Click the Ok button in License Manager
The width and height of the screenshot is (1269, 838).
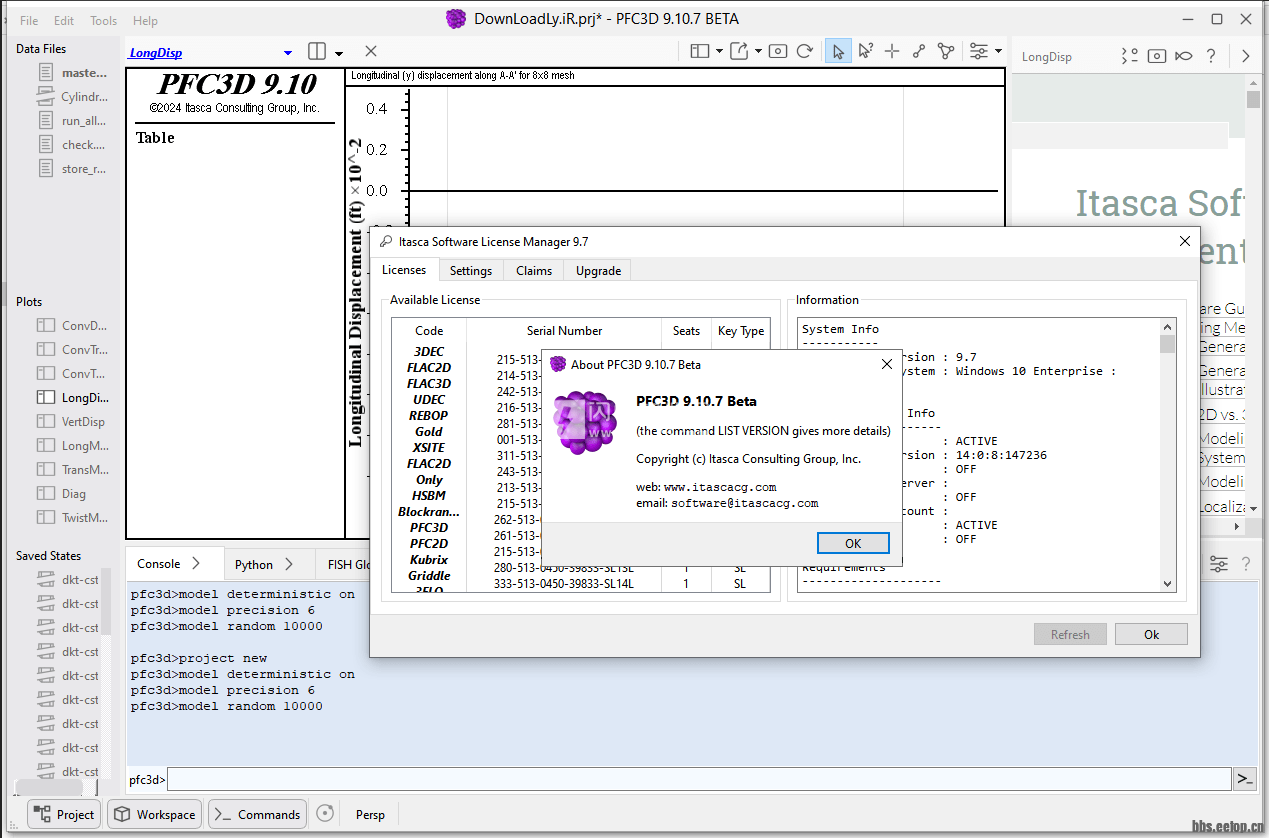coord(1151,634)
